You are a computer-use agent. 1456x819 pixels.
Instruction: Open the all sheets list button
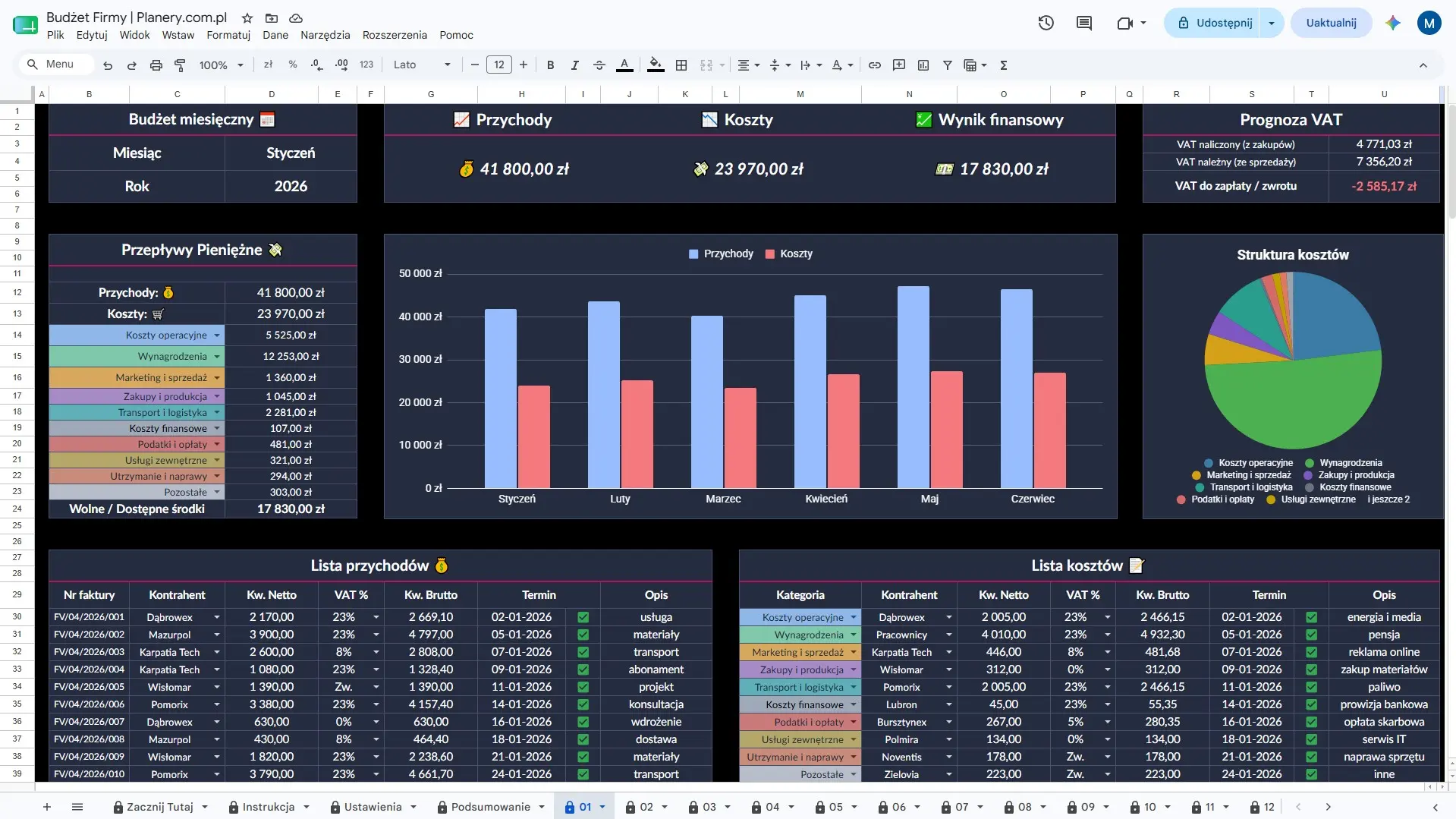tap(77, 807)
